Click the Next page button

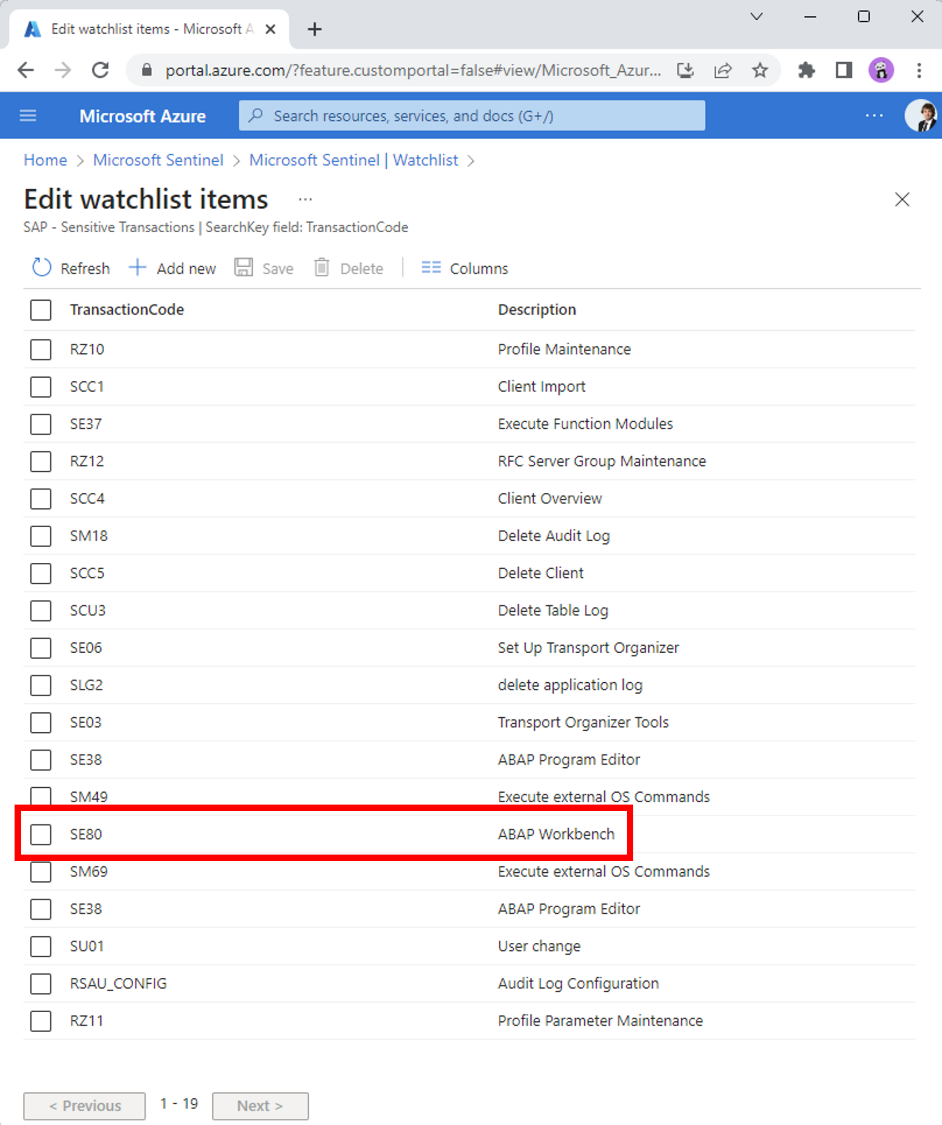tap(260, 1106)
